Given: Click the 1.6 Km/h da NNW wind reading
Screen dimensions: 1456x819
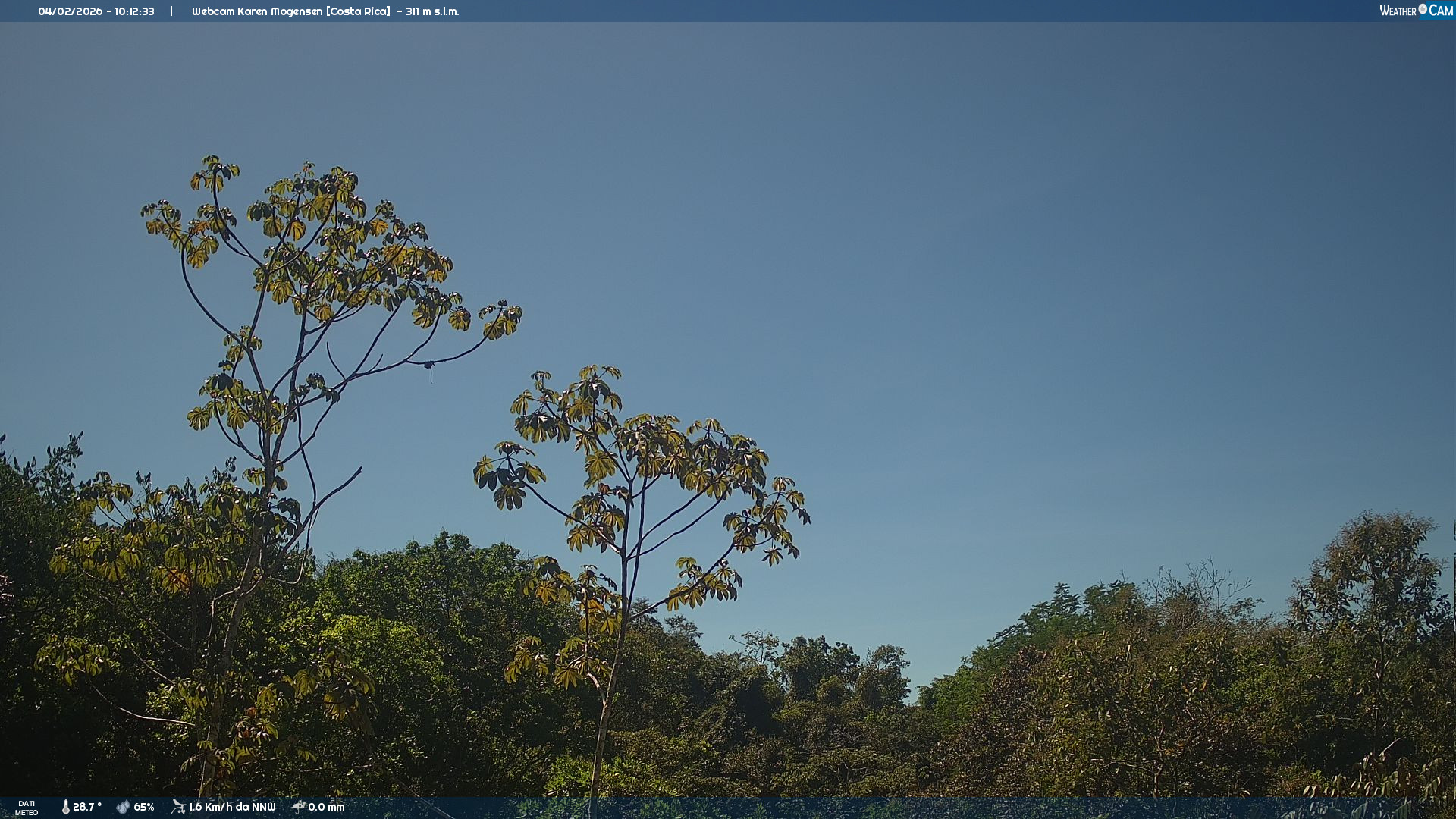Looking at the screenshot, I should (232, 807).
